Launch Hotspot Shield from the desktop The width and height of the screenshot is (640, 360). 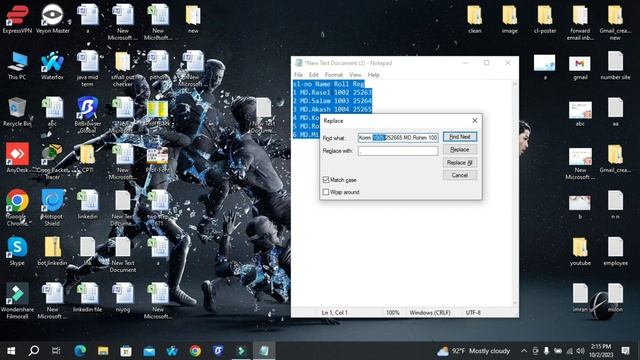tap(52, 208)
